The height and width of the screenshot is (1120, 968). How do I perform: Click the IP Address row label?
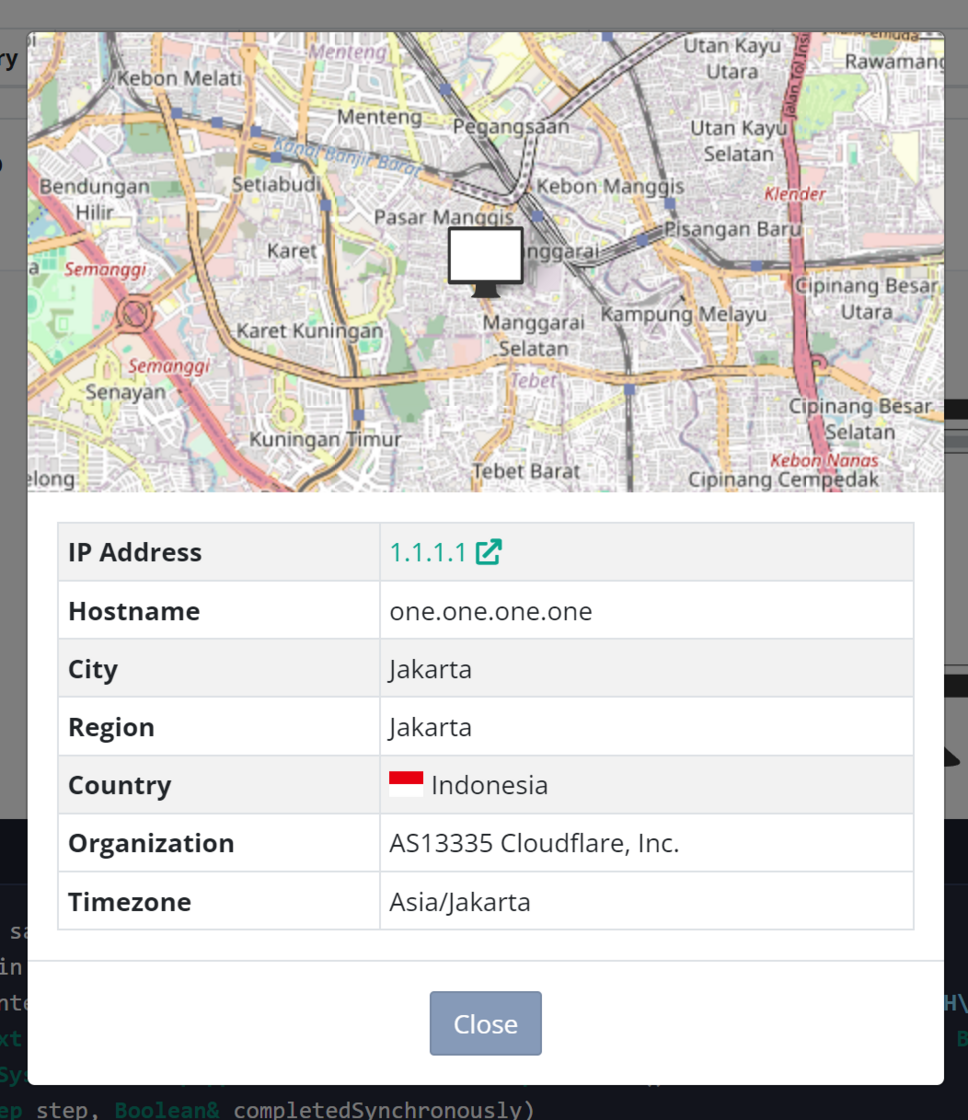135,552
